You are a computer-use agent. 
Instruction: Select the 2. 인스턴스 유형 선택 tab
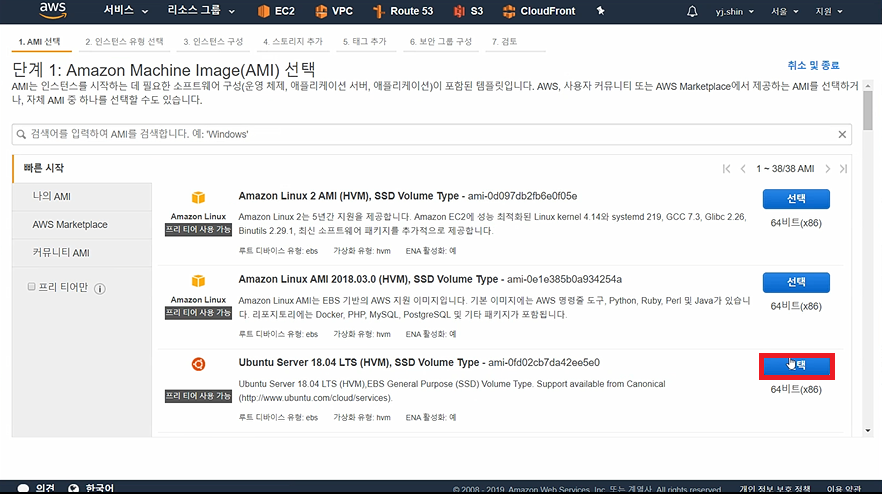(124, 42)
